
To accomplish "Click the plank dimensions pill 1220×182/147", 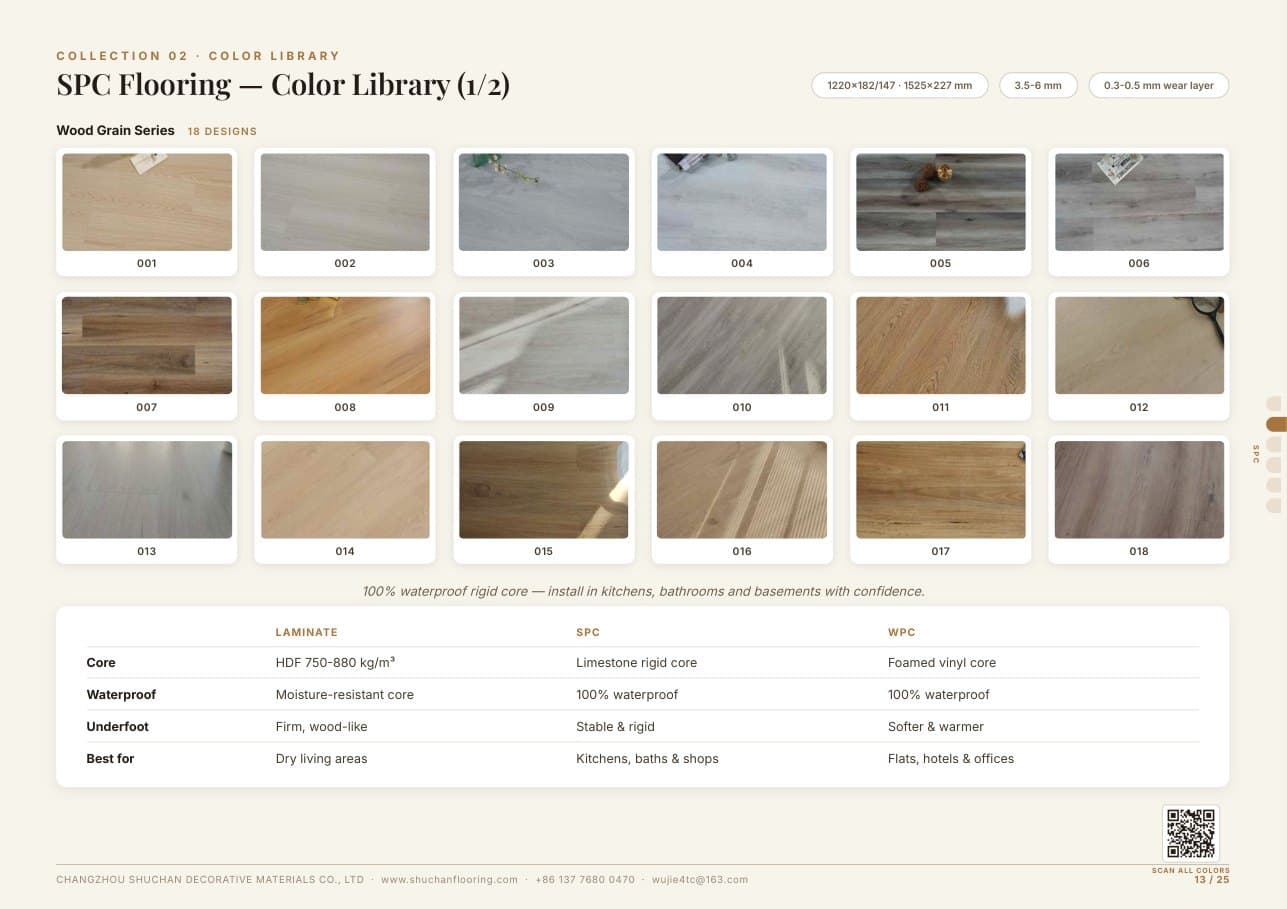I will pyautogui.click(x=900, y=86).
